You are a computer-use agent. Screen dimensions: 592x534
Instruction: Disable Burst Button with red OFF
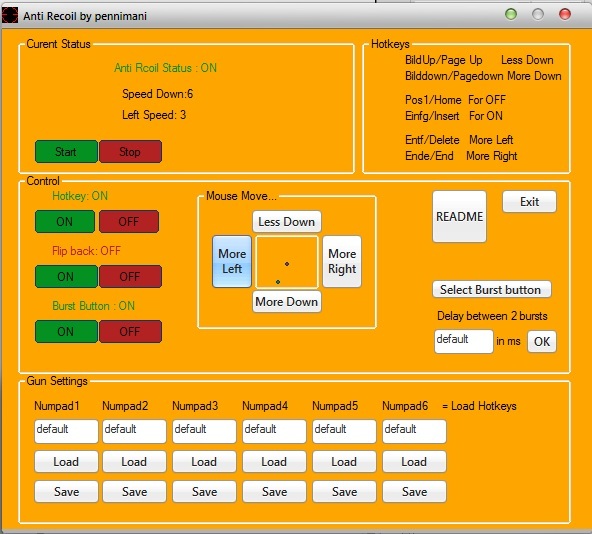(130, 332)
